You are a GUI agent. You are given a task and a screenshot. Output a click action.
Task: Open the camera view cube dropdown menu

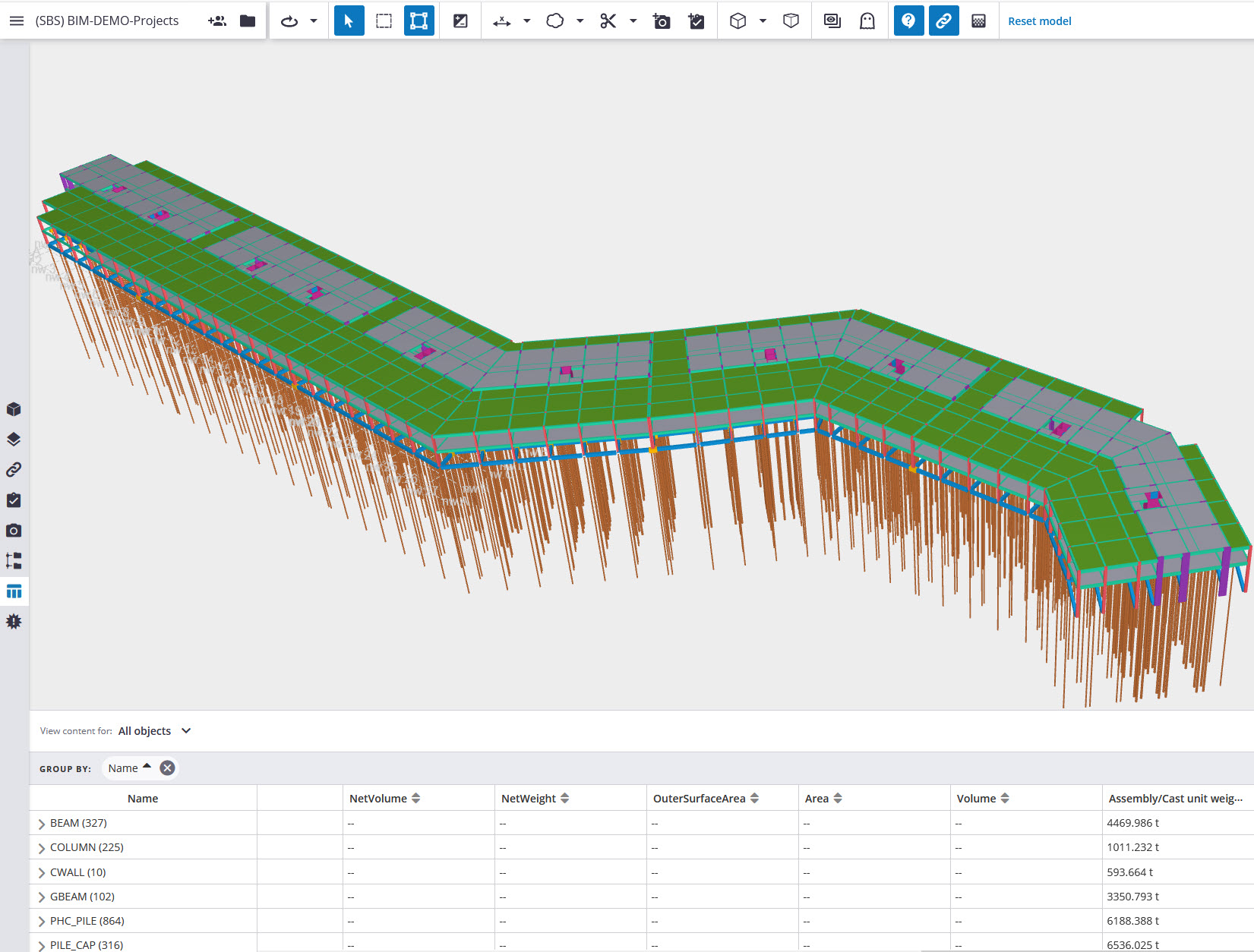click(763, 20)
